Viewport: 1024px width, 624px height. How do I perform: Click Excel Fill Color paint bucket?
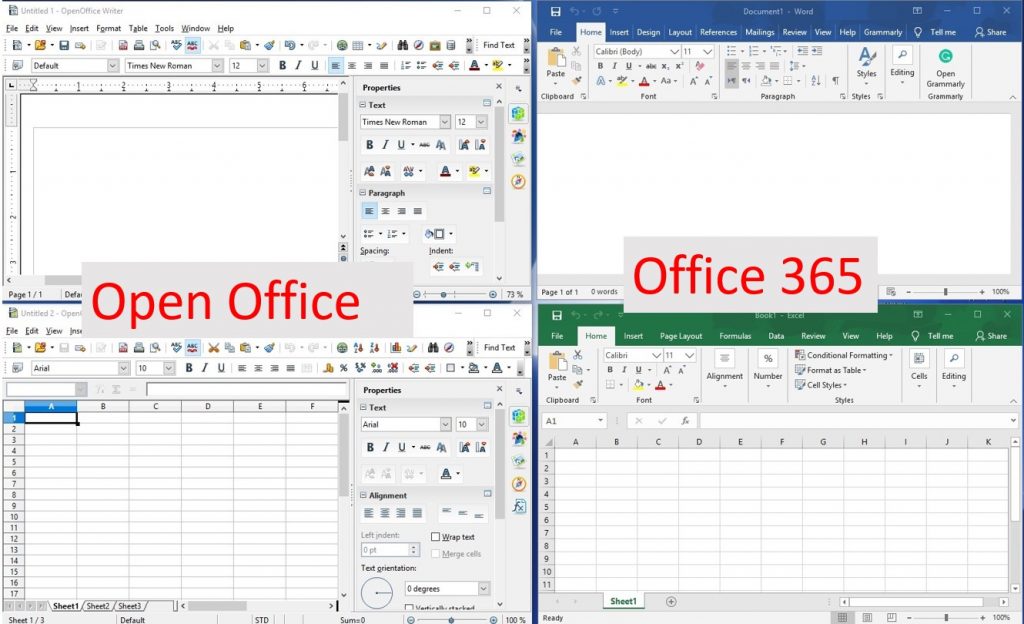[x=639, y=385]
